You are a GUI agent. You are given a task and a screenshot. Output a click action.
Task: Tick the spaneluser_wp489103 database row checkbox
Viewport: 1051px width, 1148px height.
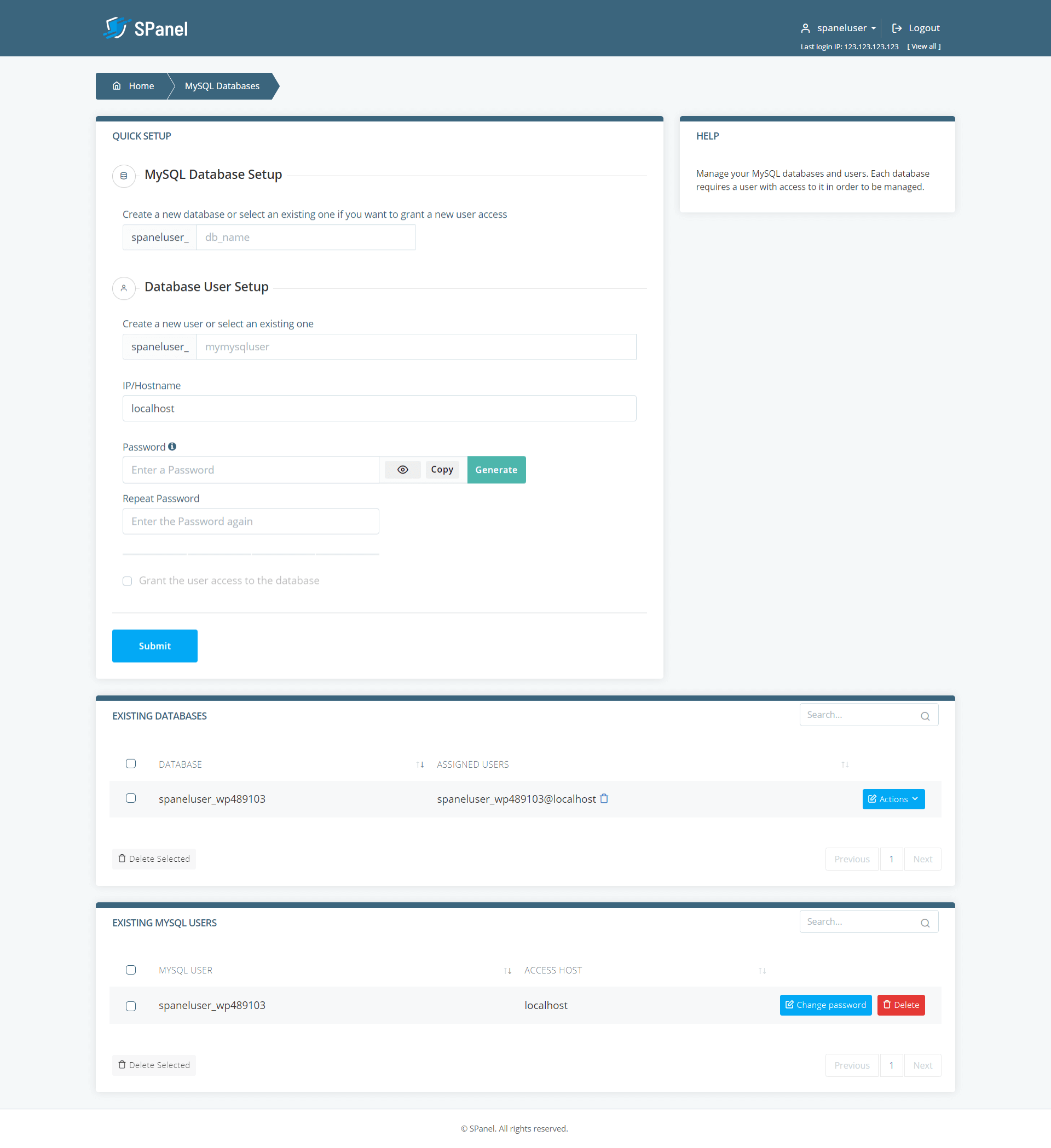(131, 798)
